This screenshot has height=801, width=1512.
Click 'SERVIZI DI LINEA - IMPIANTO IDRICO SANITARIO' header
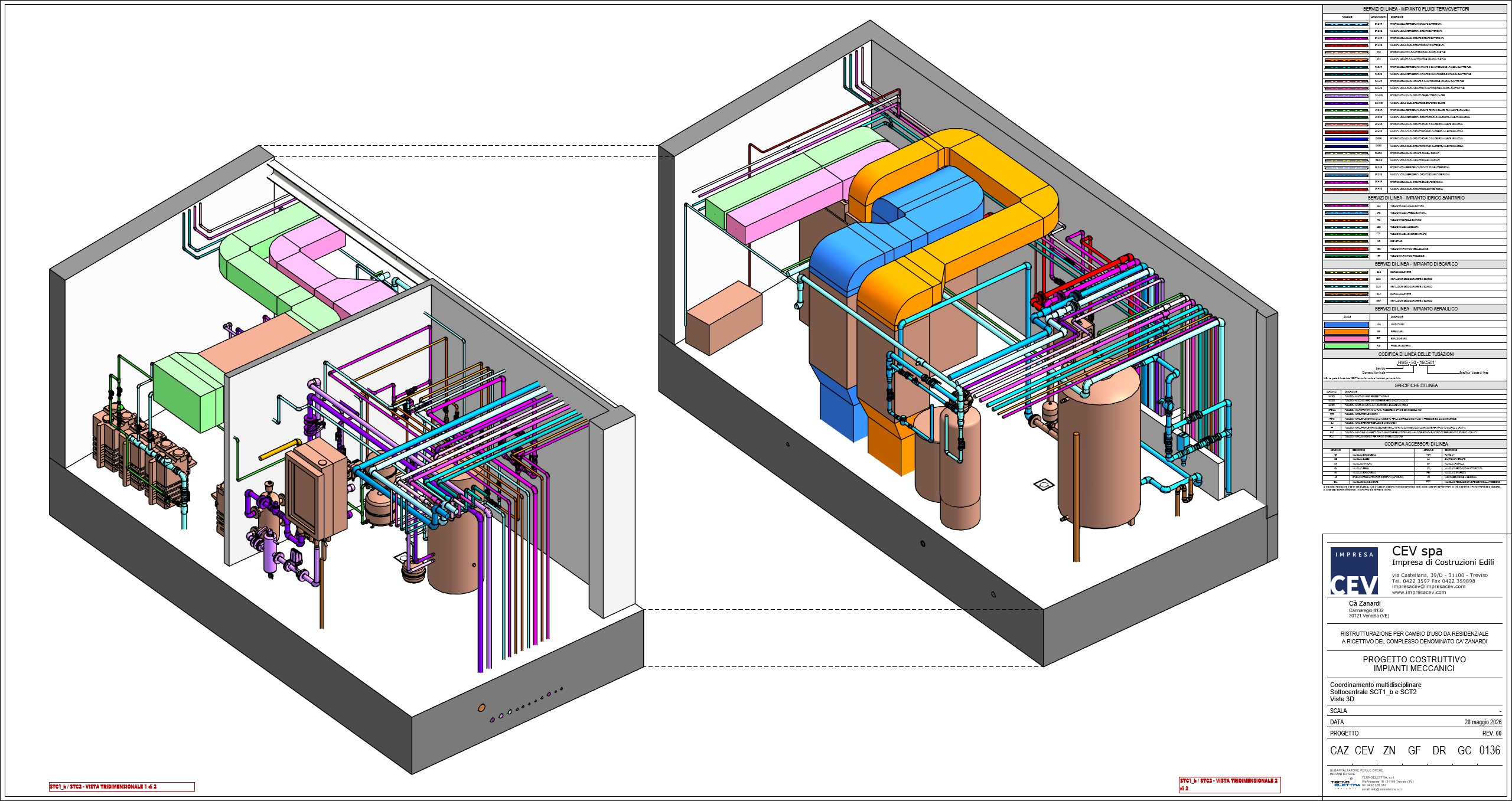pyautogui.click(x=1416, y=198)
